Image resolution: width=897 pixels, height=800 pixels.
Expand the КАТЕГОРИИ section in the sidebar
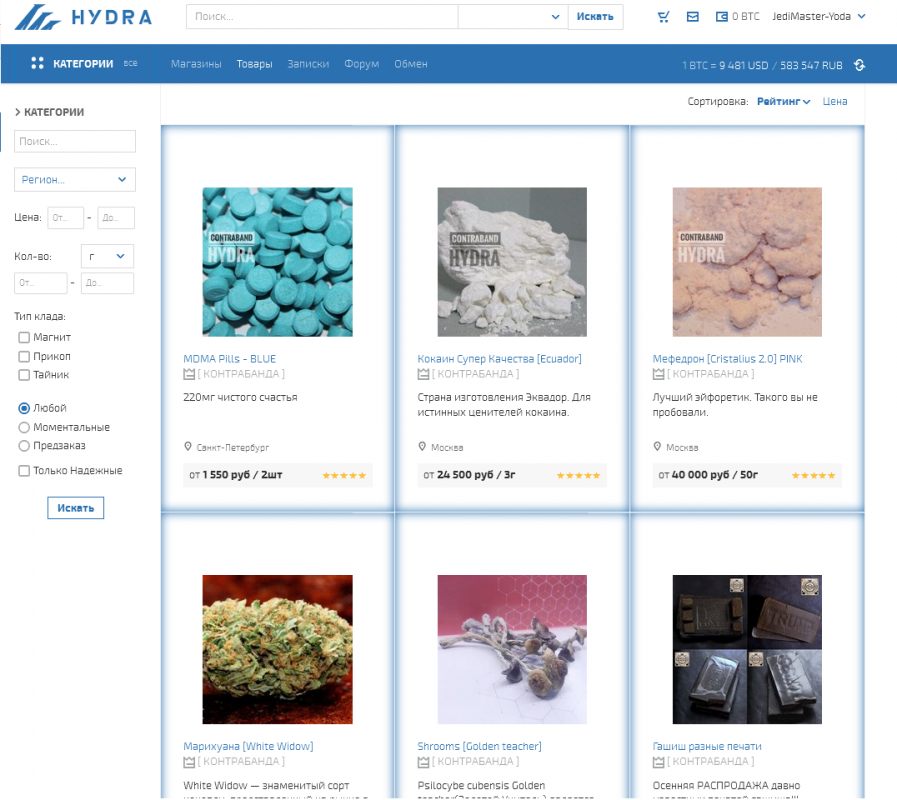click(49, 112)
